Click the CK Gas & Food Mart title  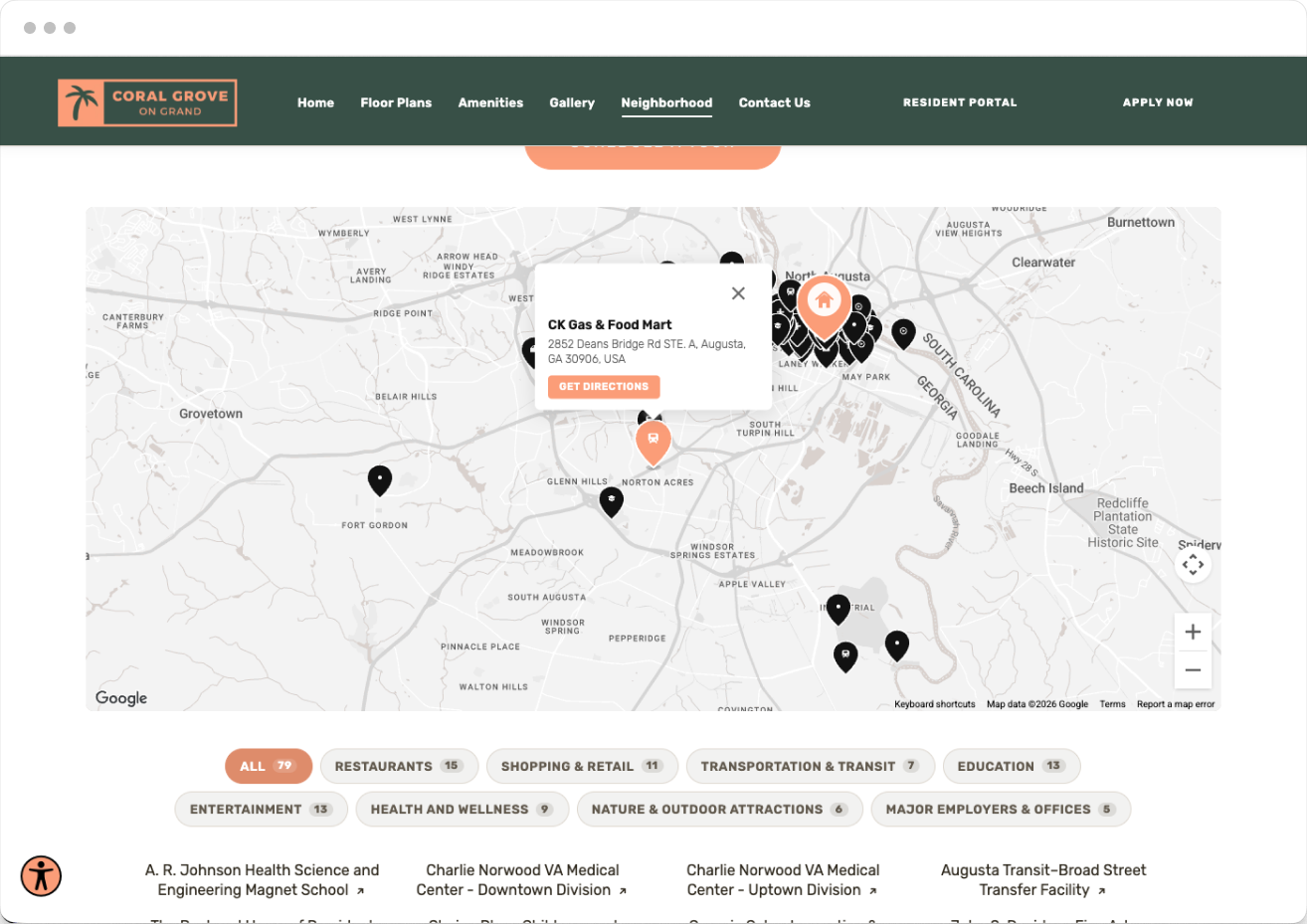point(610,324)
